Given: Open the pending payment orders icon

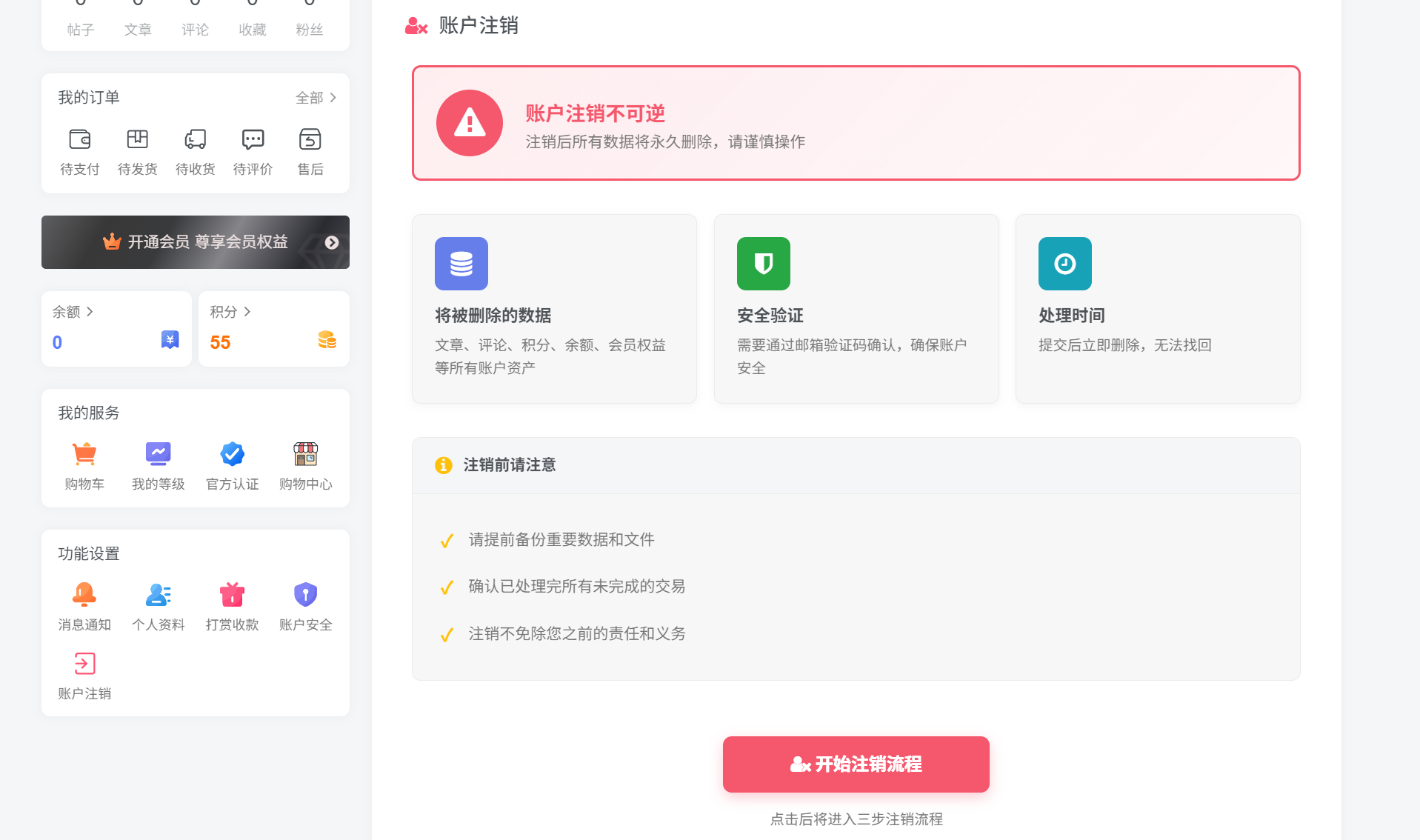Looking at the screenshot, I should (80, 140).
